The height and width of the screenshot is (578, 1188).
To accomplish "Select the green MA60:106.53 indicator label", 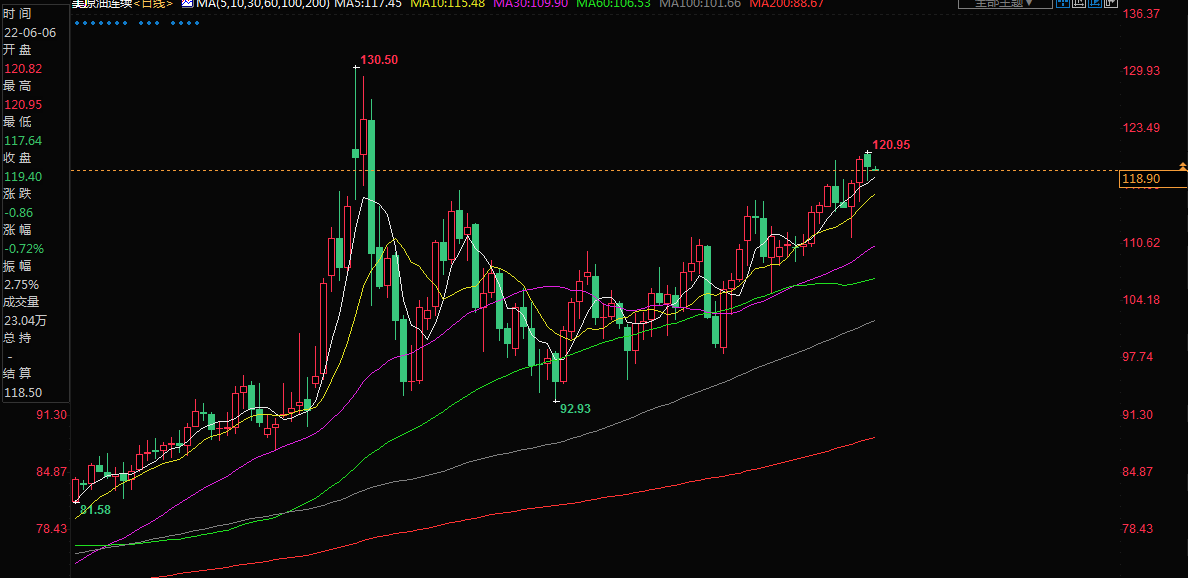I will pos(614,4).
